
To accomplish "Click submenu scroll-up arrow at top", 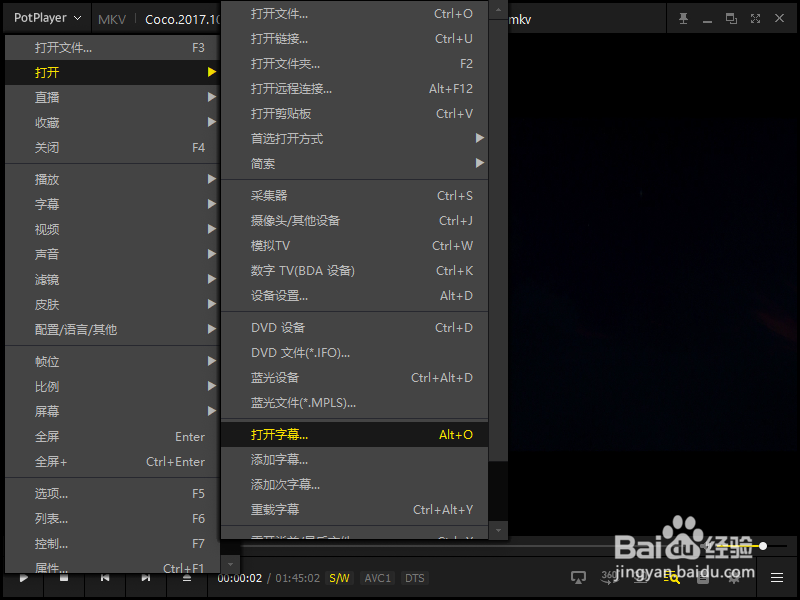I will point(498,10).
